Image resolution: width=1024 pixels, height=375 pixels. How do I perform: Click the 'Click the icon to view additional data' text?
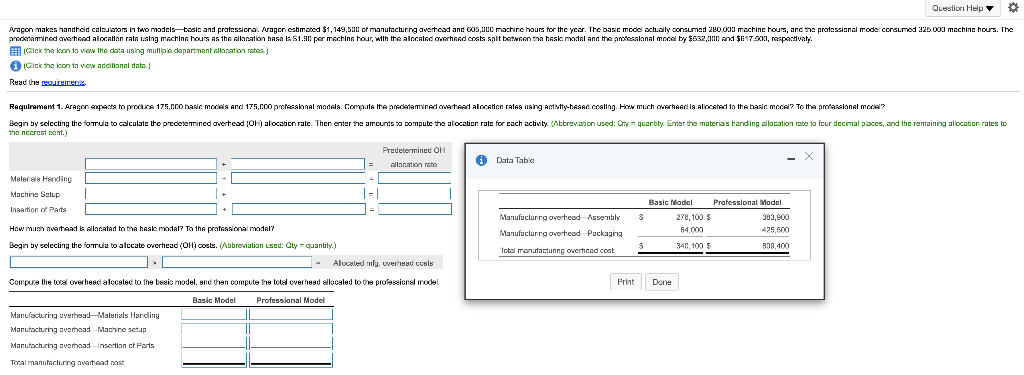[87, 65]
